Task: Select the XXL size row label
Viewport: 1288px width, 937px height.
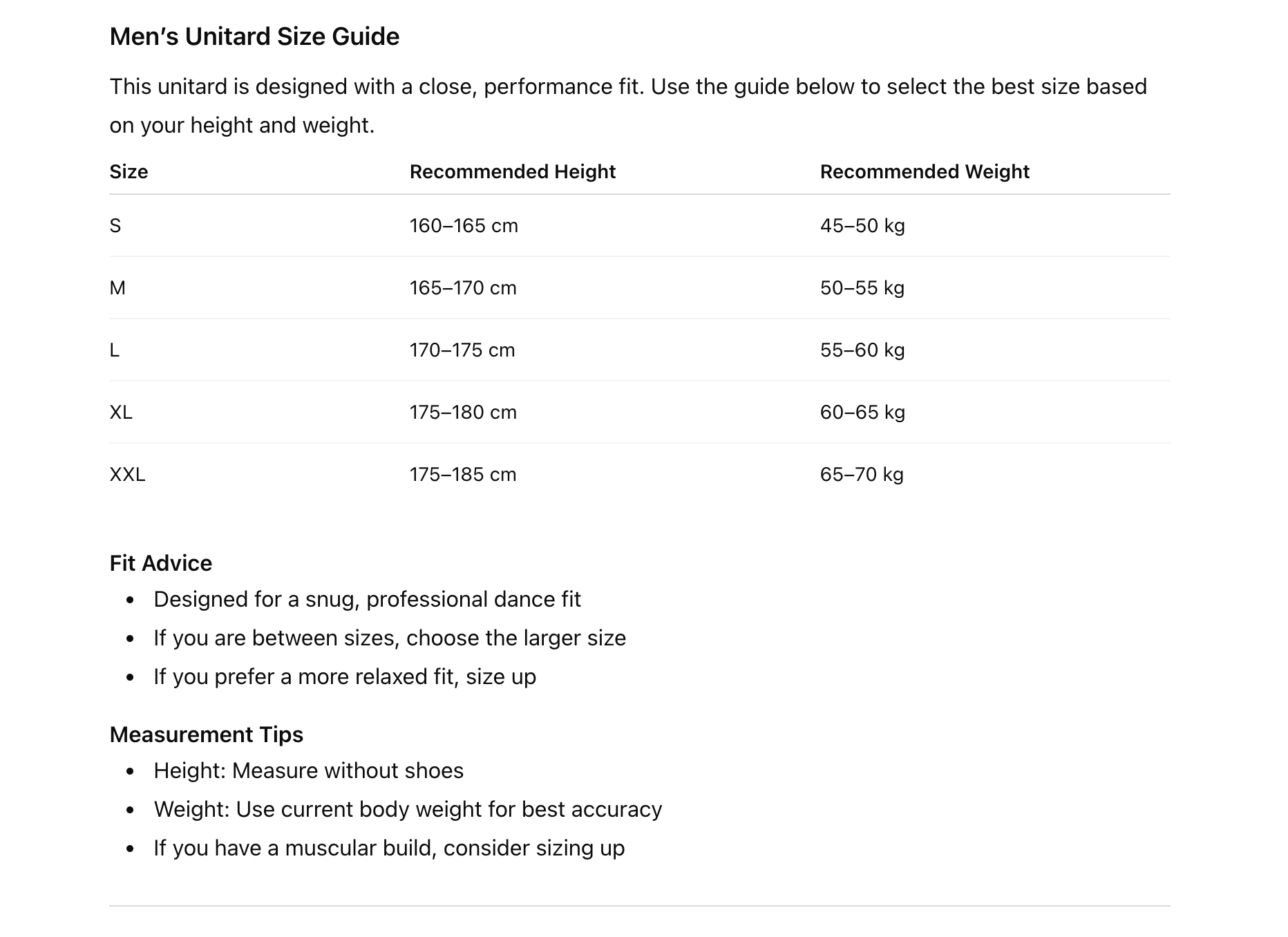Action: point(127,475)
